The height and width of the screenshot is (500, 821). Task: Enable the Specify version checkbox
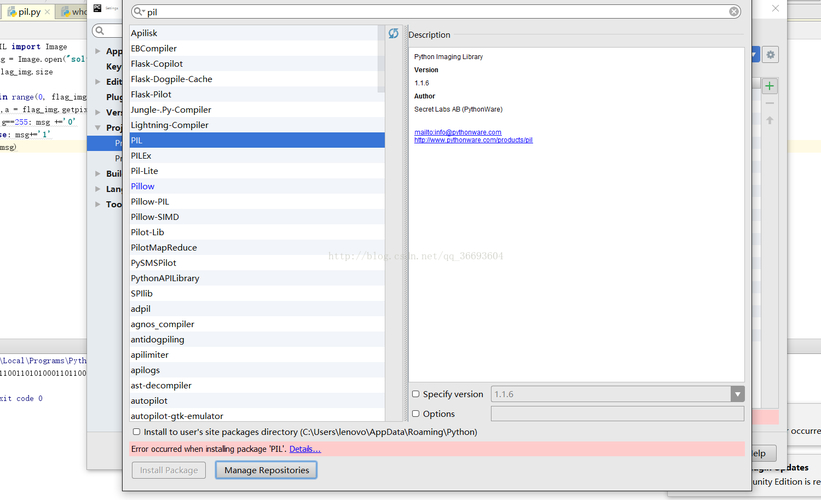coord(416,394)
